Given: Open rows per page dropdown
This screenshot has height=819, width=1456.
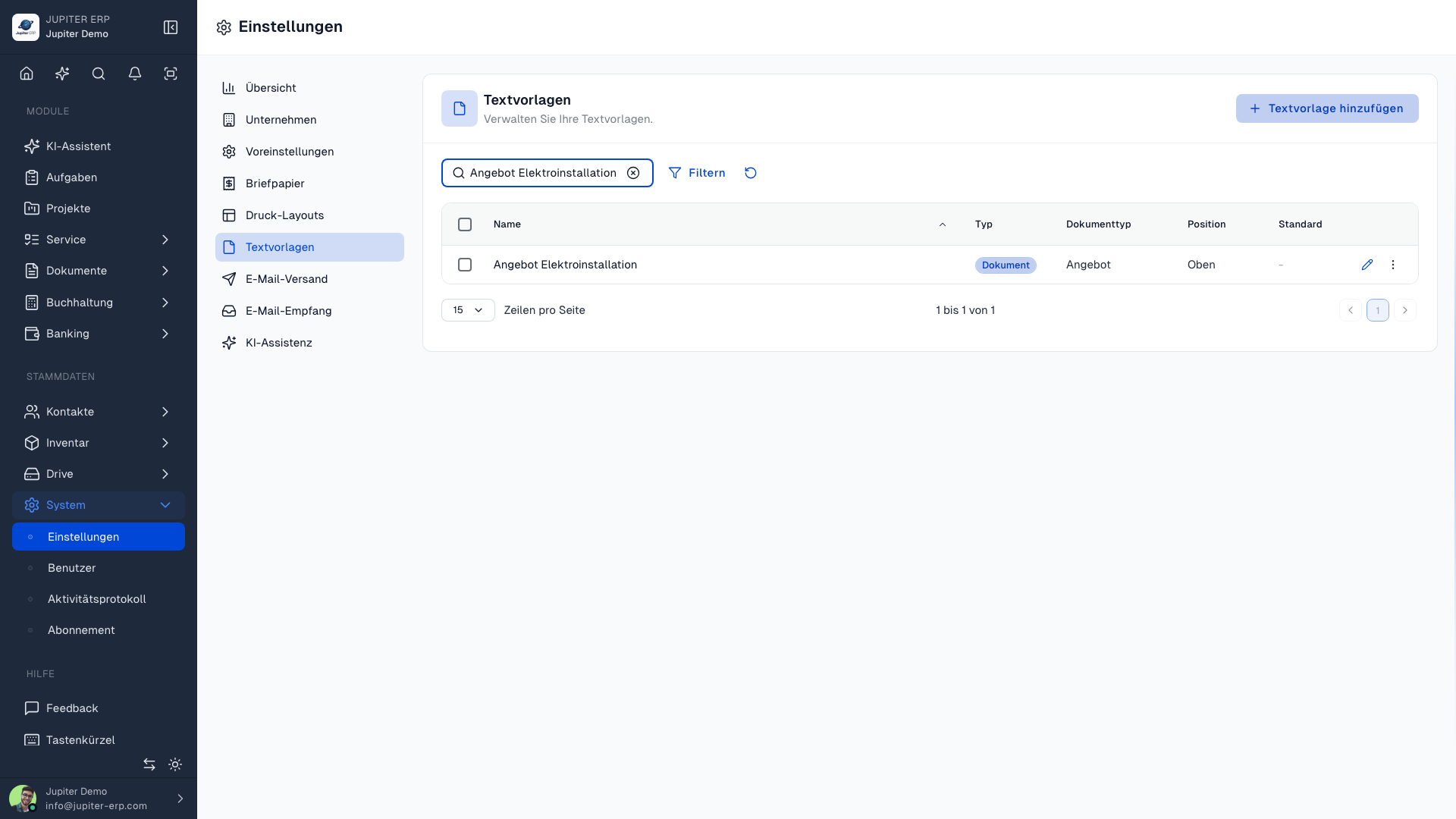Looking at the screenshot, I should (468, 310).
